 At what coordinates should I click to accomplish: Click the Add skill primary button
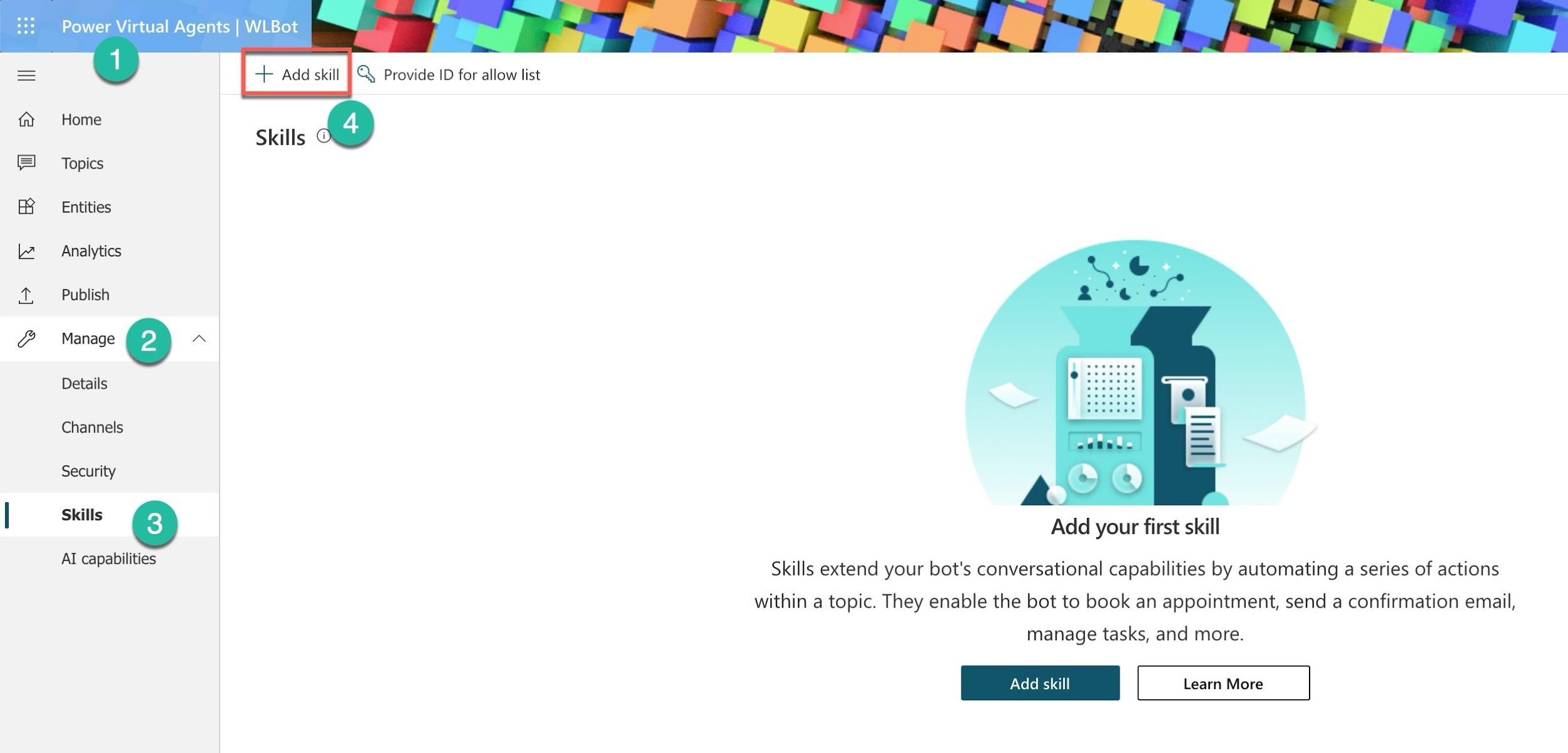point(1040,682)
